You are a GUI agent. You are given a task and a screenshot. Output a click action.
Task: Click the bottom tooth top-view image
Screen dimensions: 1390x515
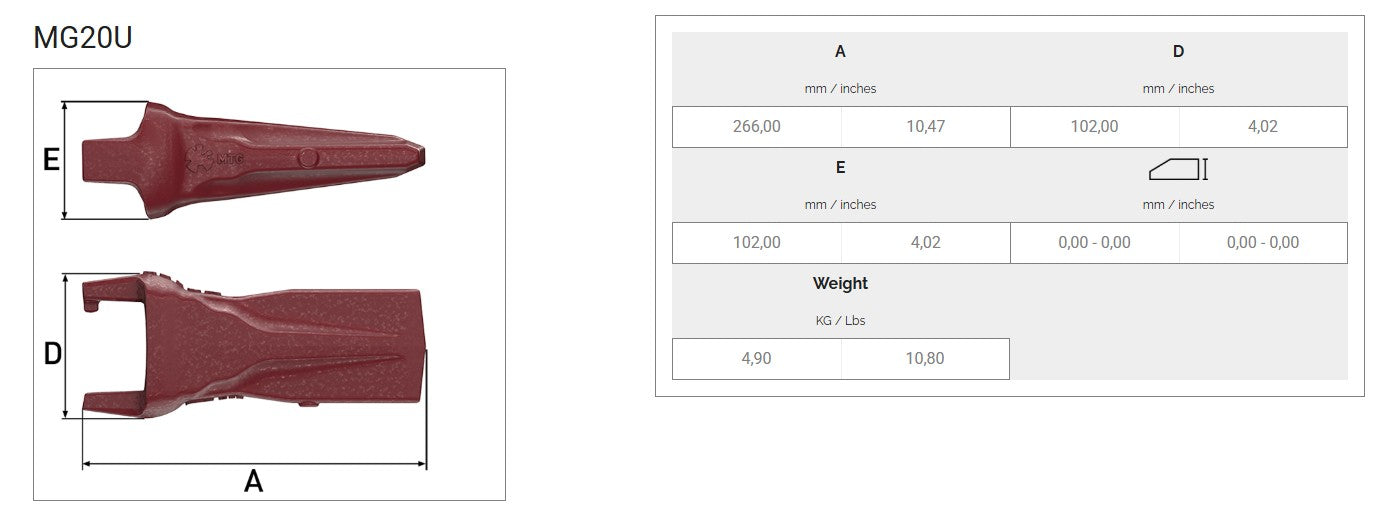point(255,345)
